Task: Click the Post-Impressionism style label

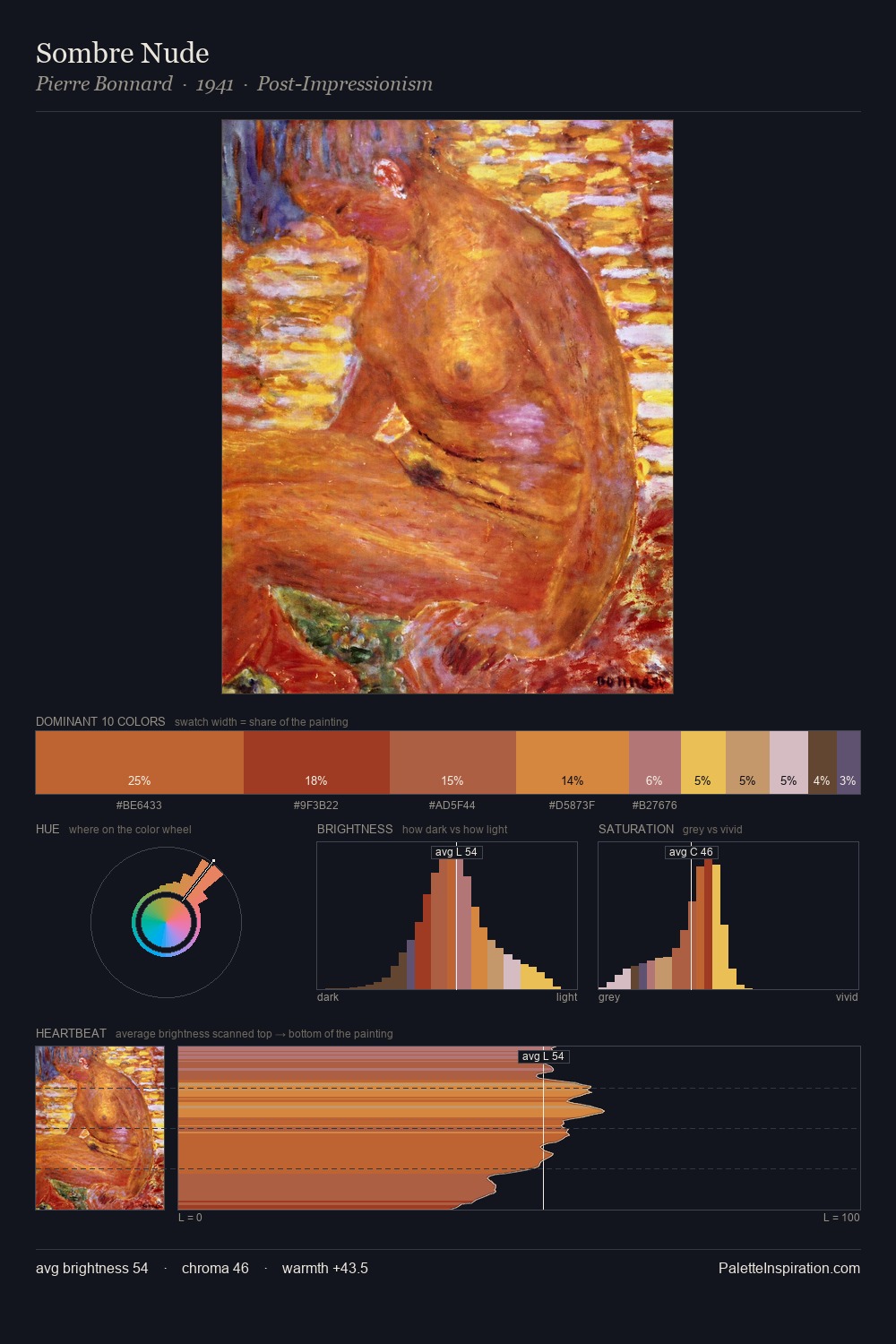Action: [345, 84]
